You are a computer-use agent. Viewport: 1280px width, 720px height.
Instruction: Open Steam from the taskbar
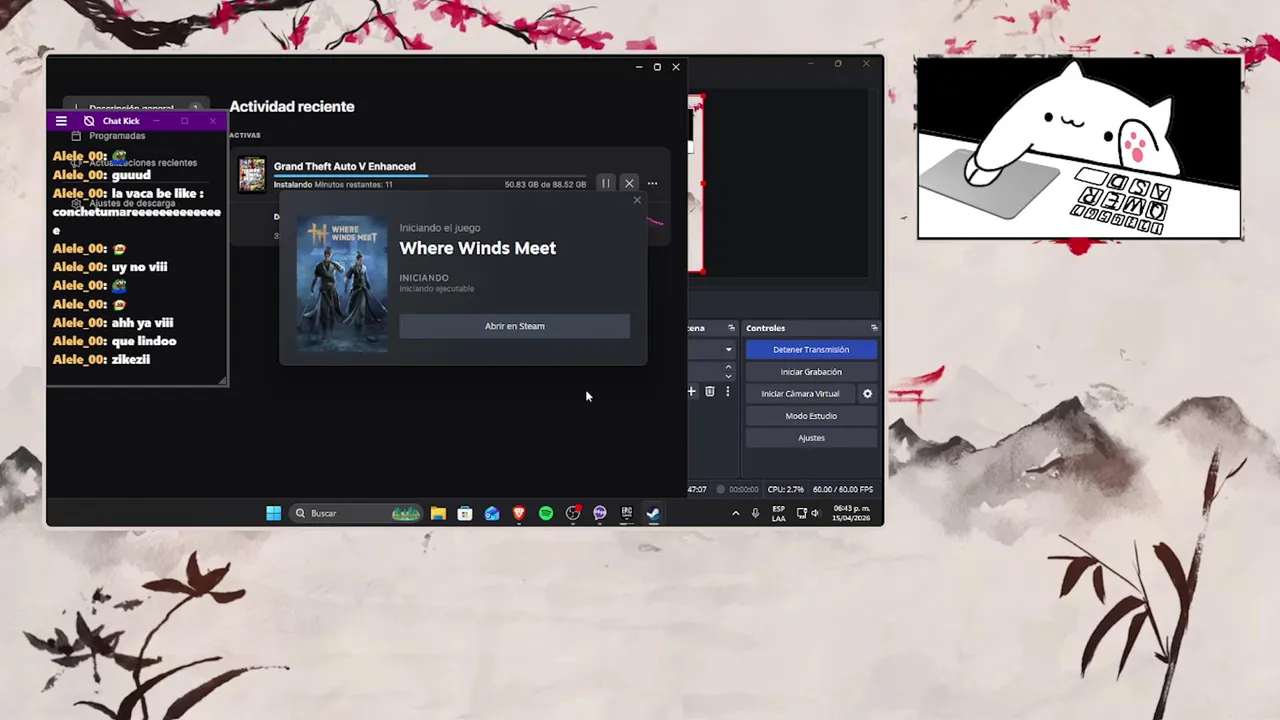(653, 513)
